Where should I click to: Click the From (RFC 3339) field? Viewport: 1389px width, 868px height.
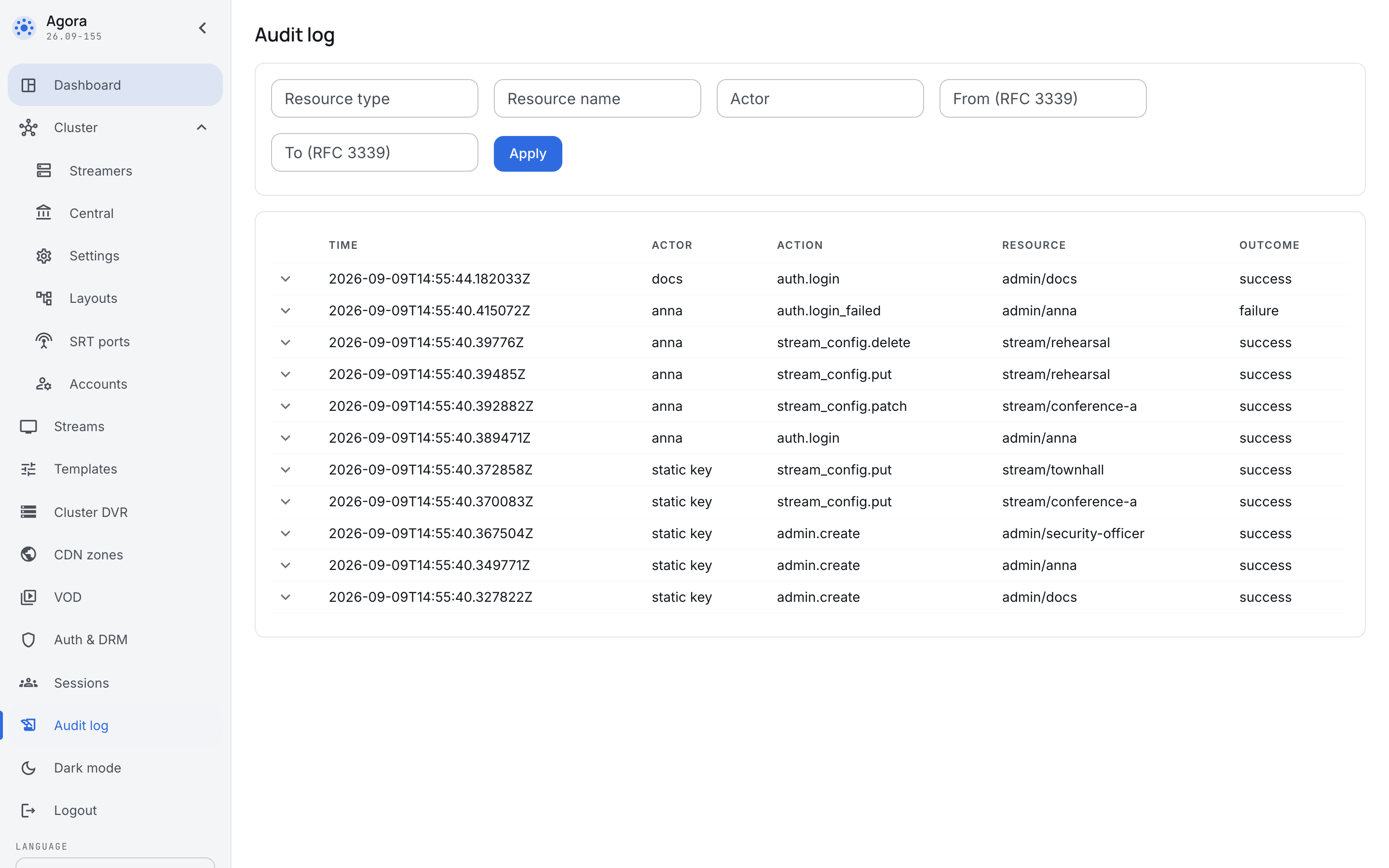(1042, 98)
